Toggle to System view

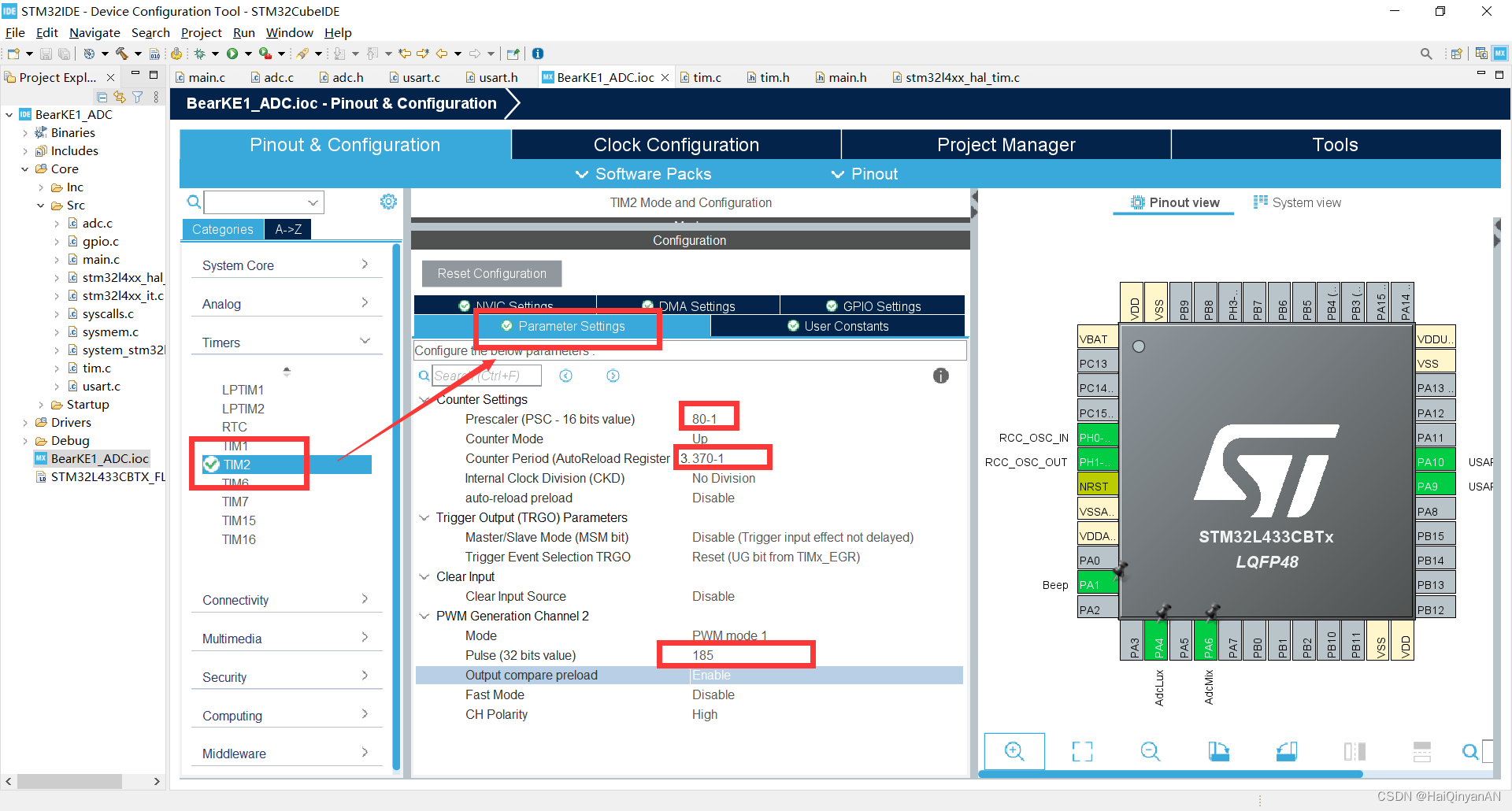click(1297, 202)
